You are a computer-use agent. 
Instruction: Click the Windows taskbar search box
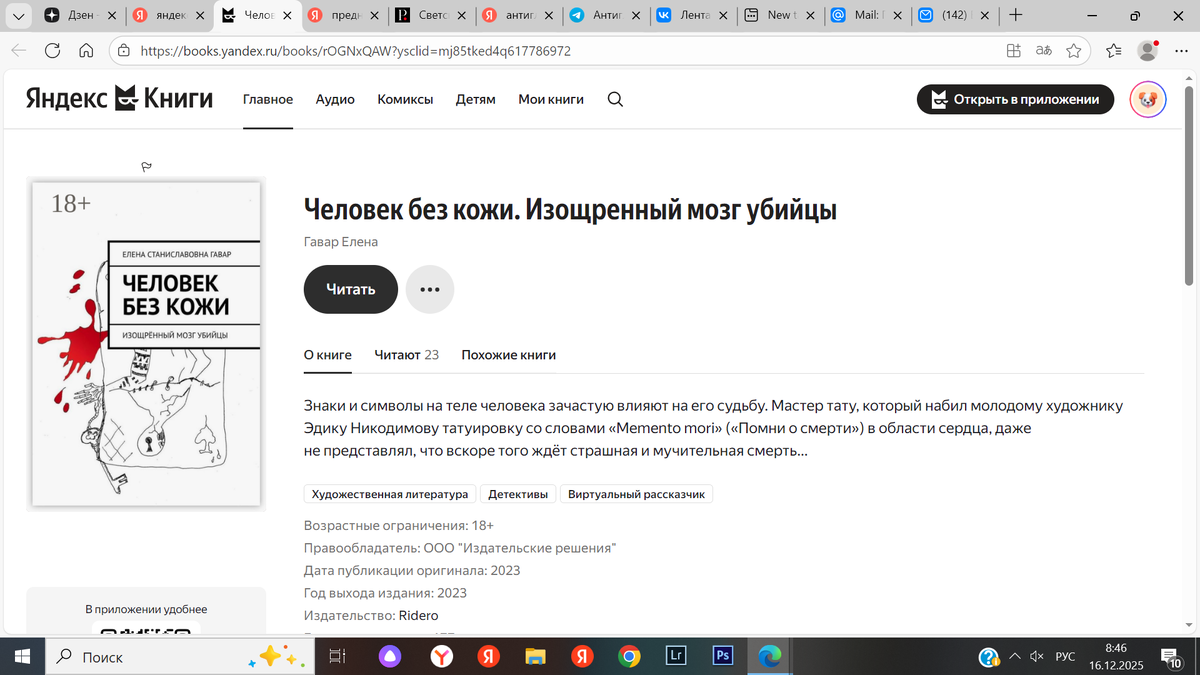pyautogui.click(x=180, y=656)
